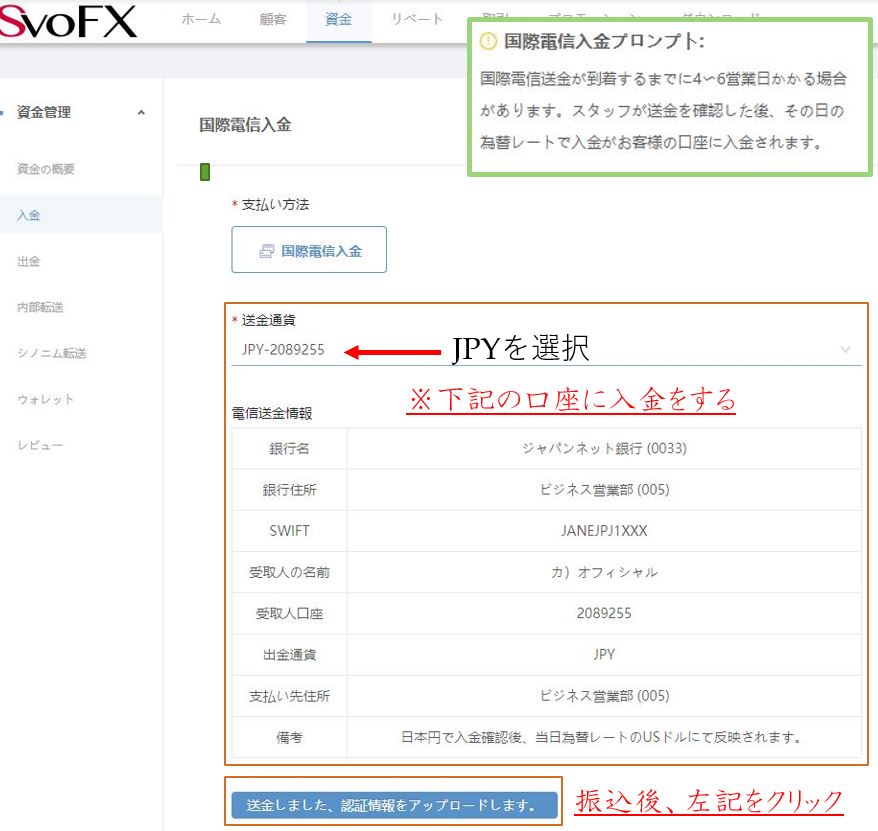Go to 出金 in the sidebar
Image resolution: width=878 pixels, height=831 pixels.
(29, 261)
